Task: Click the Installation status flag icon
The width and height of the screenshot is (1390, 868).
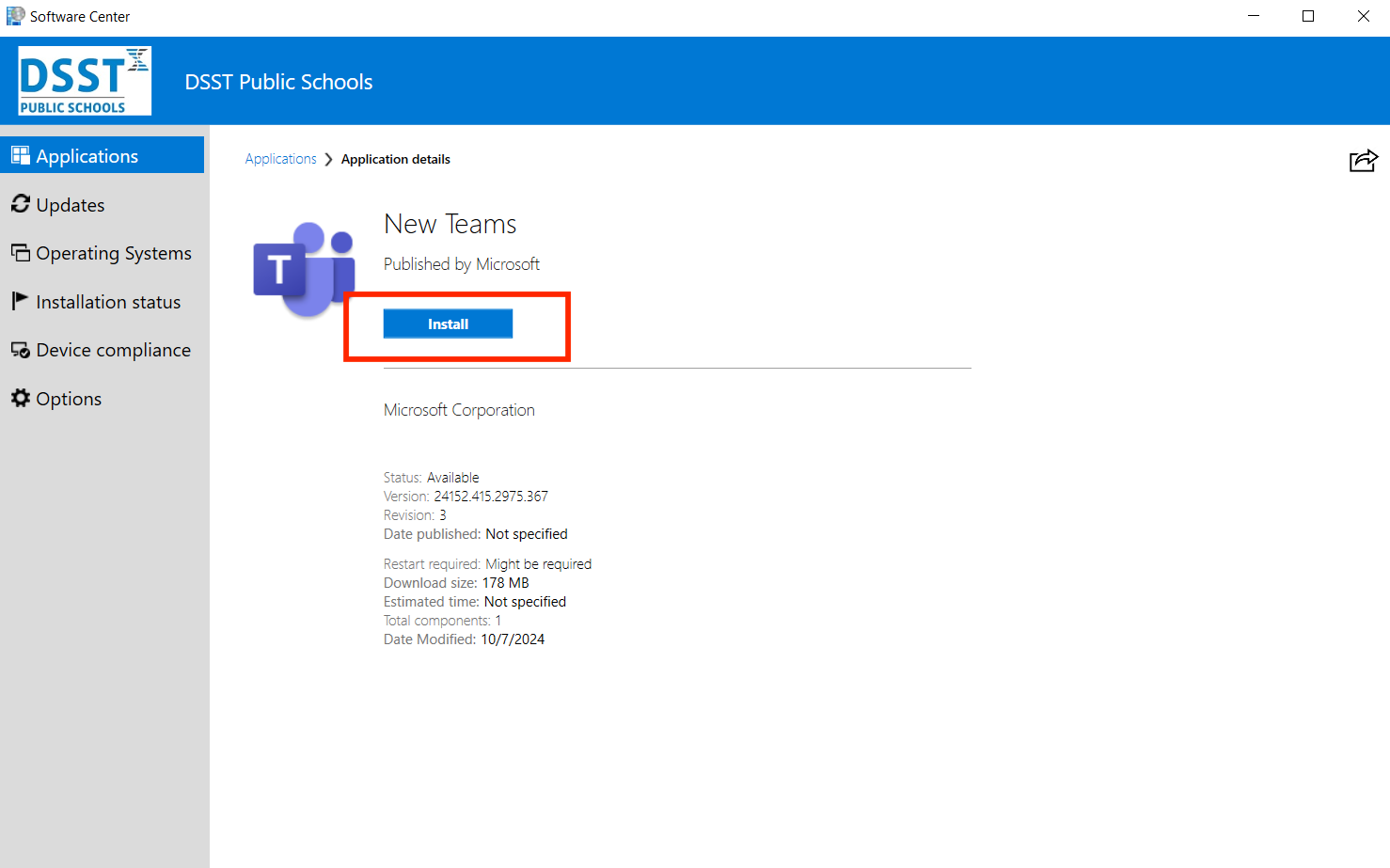Action: coord(20,301)
